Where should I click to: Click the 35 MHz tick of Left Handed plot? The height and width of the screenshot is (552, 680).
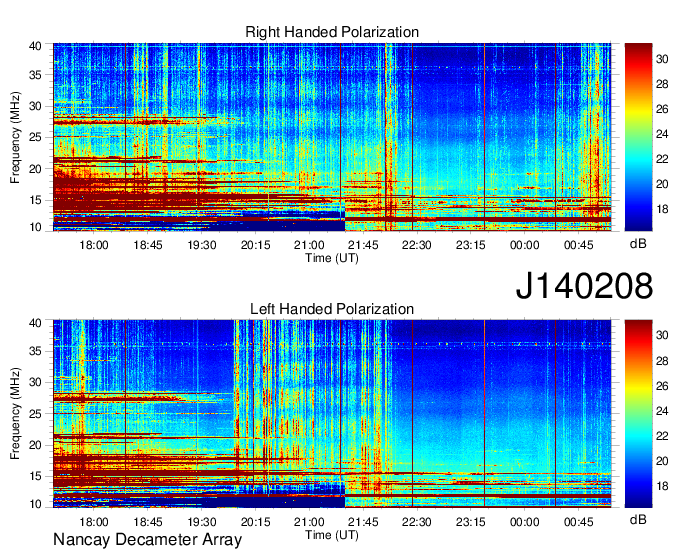(x=35, y=351)
